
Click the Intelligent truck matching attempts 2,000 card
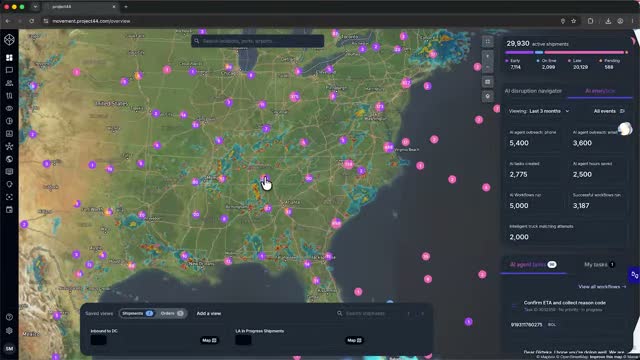coord(566,233)
